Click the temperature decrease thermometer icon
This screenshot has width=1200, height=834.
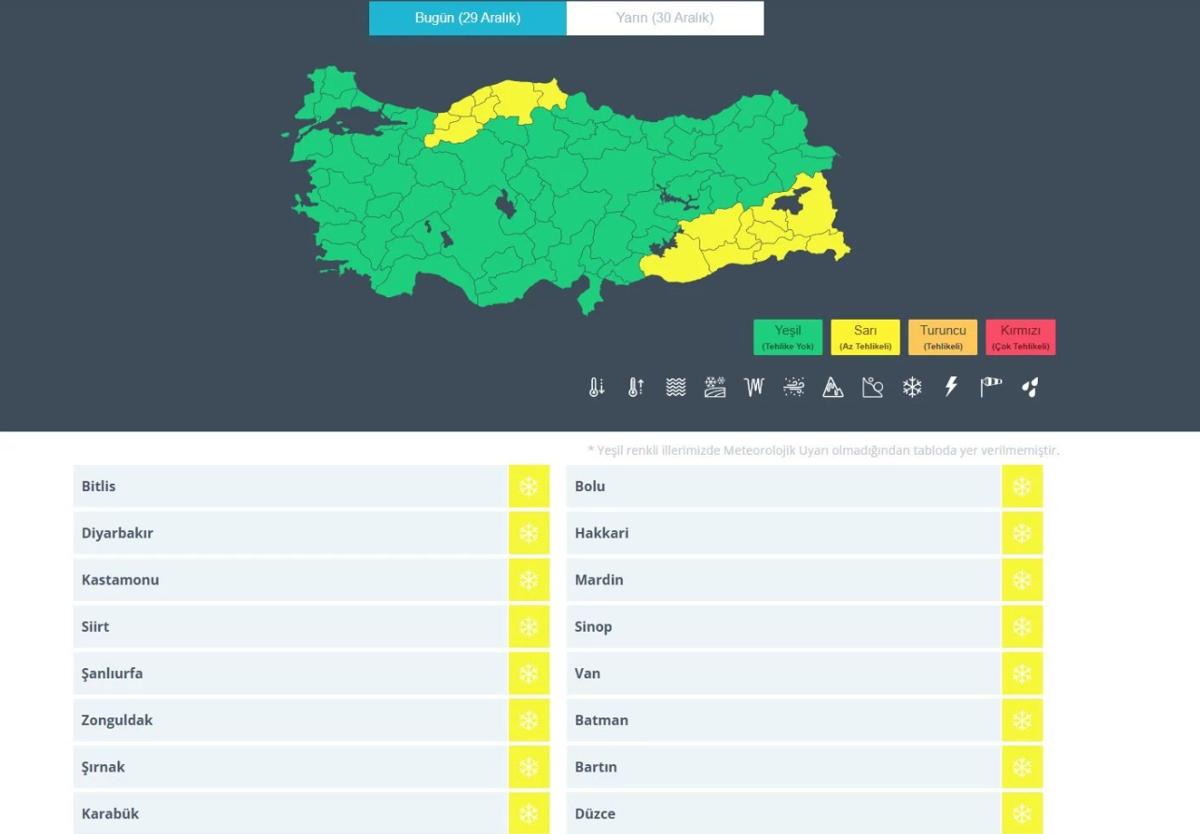tap(597, 387)
